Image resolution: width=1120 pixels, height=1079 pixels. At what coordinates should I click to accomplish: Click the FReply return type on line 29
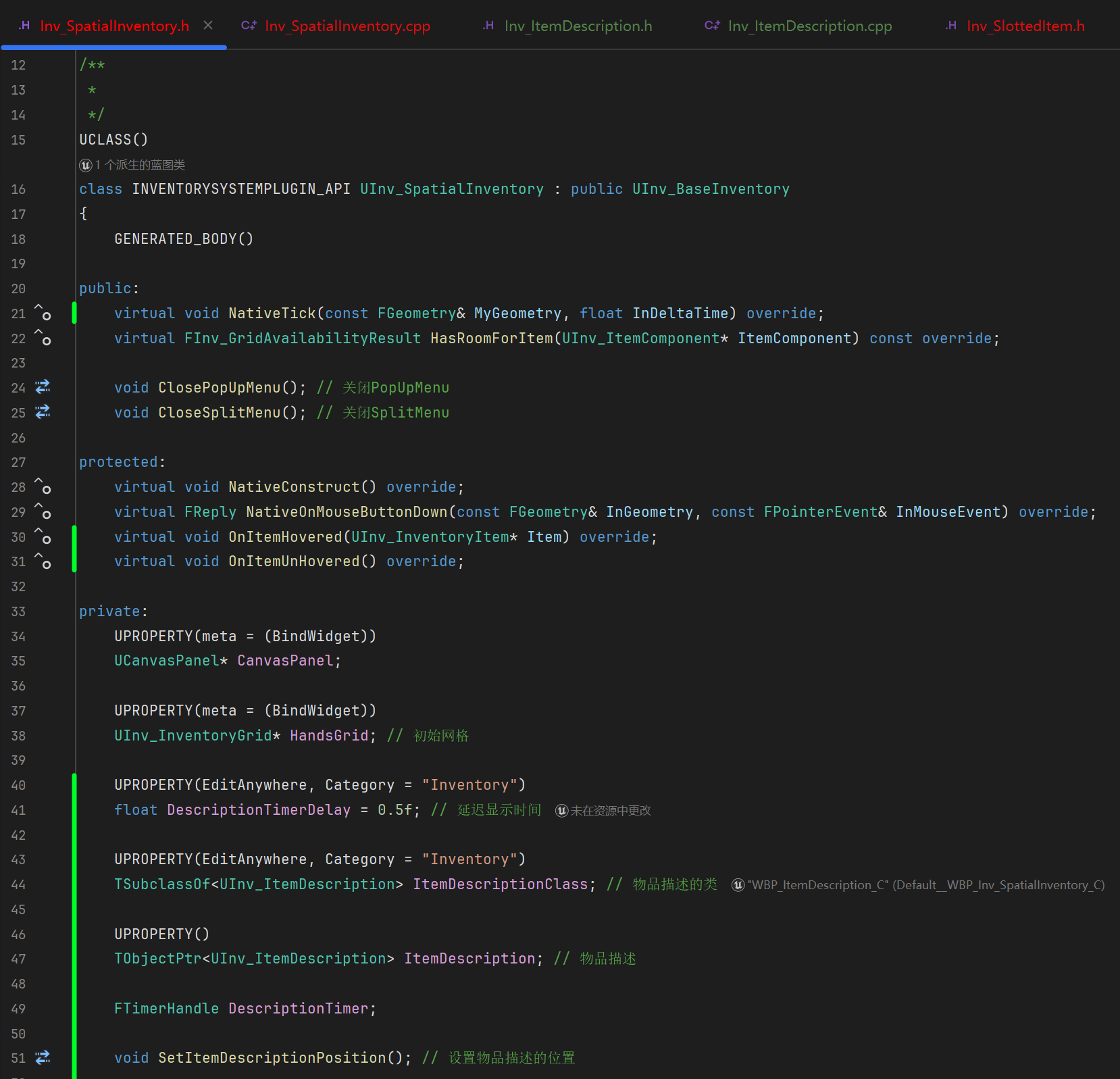click(211, 511)
